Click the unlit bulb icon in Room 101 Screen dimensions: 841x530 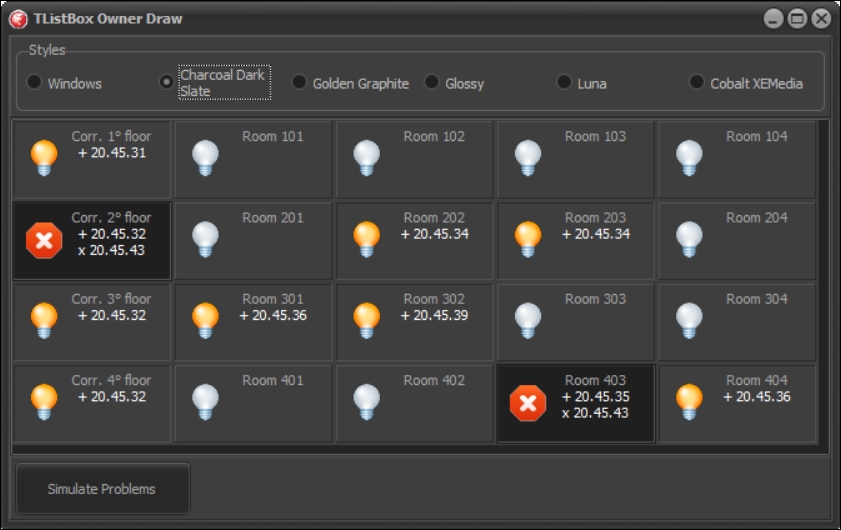pos(205,158)
